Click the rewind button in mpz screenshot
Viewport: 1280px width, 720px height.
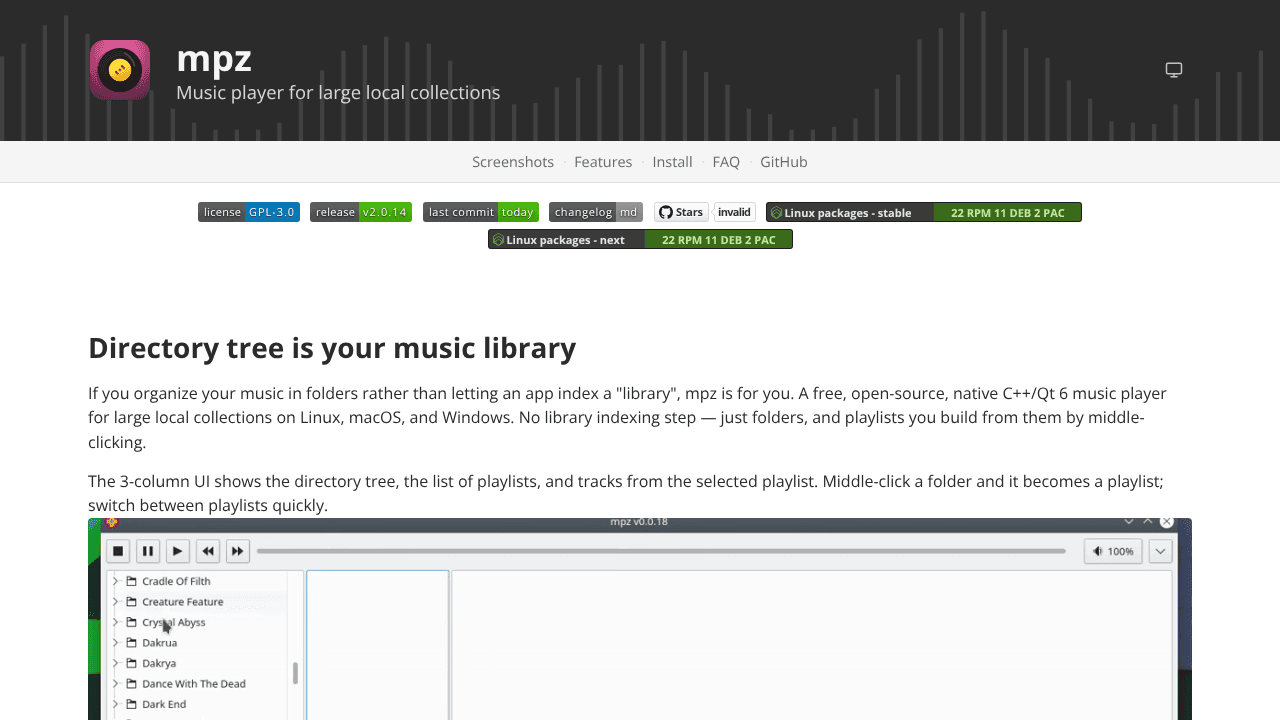point(207,551)
